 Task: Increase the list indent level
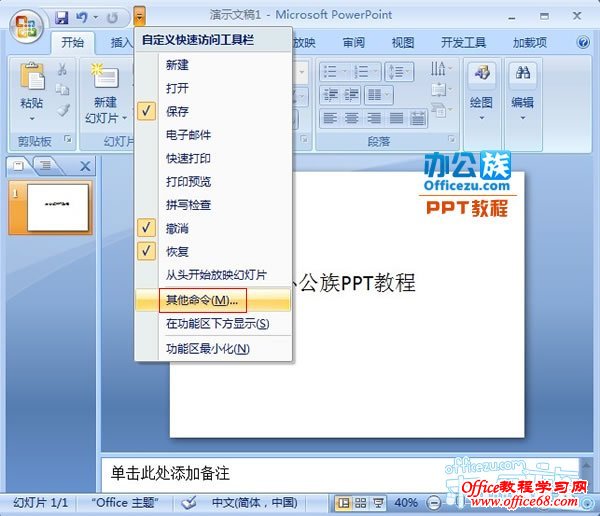351,95
